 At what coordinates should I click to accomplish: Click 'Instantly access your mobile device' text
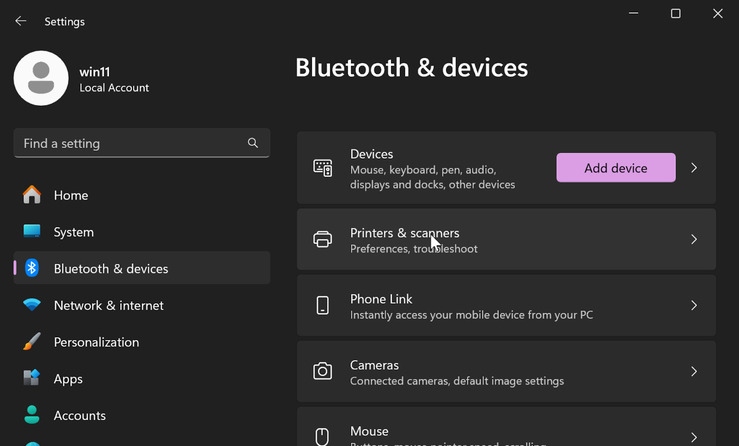[471, 314]
